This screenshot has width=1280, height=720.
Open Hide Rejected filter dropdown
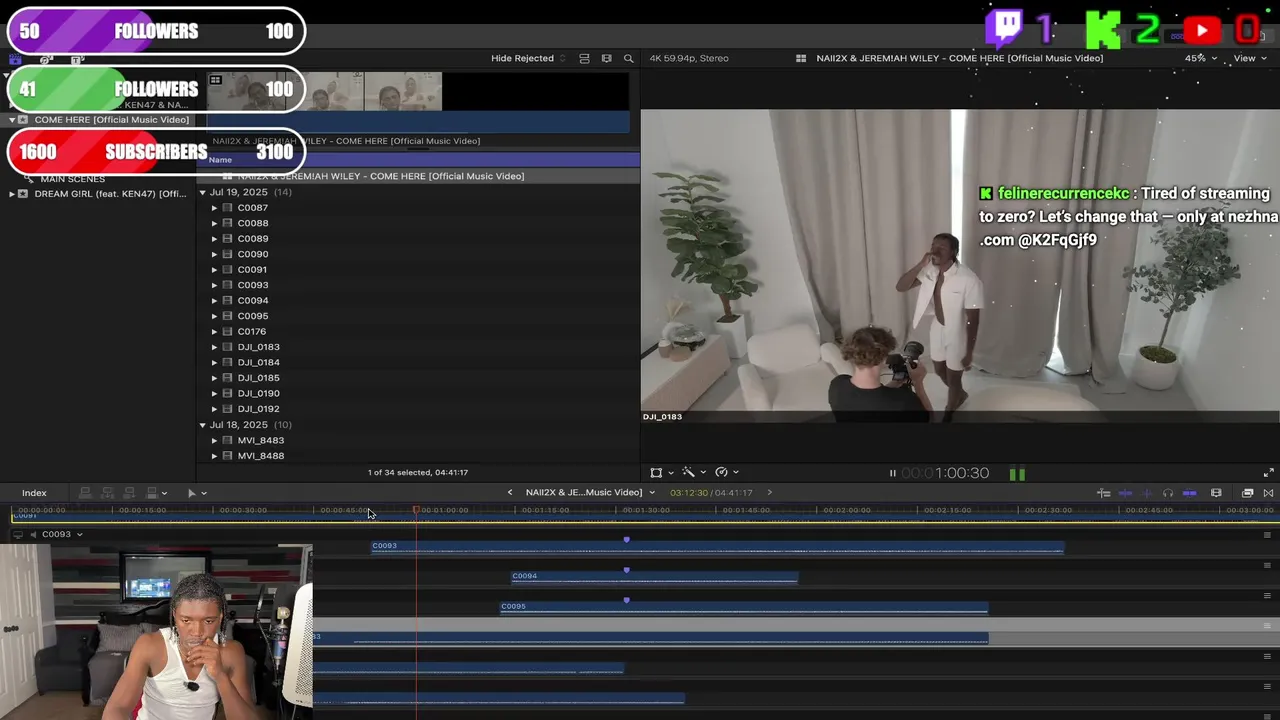[x=528, y=58]
